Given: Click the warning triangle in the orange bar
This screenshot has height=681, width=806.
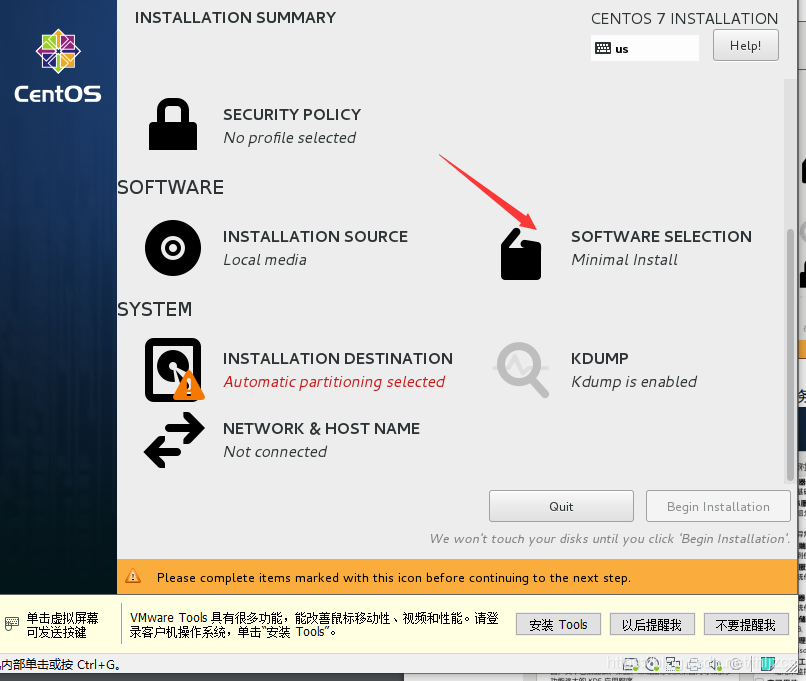Looking at the screenshot, I should coord(133,576).
